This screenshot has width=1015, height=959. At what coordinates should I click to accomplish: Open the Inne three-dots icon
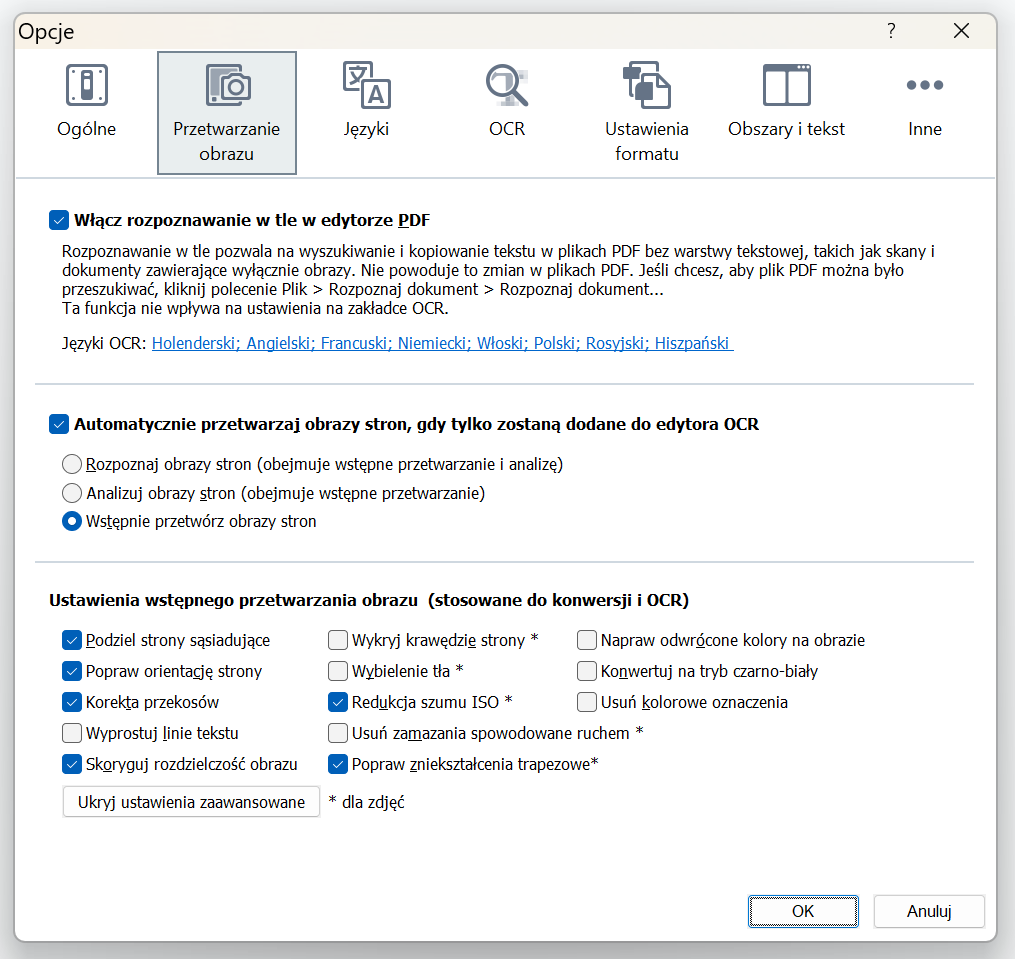tap(925, 86)
